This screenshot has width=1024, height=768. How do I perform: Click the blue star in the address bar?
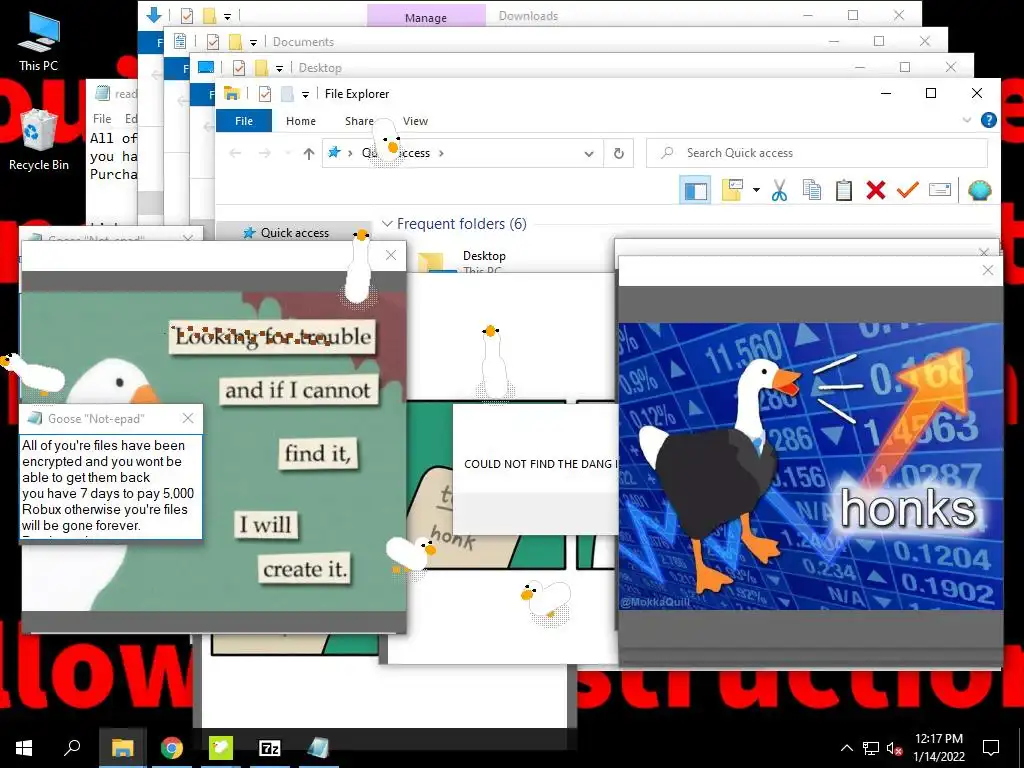(x=334, y=152)
